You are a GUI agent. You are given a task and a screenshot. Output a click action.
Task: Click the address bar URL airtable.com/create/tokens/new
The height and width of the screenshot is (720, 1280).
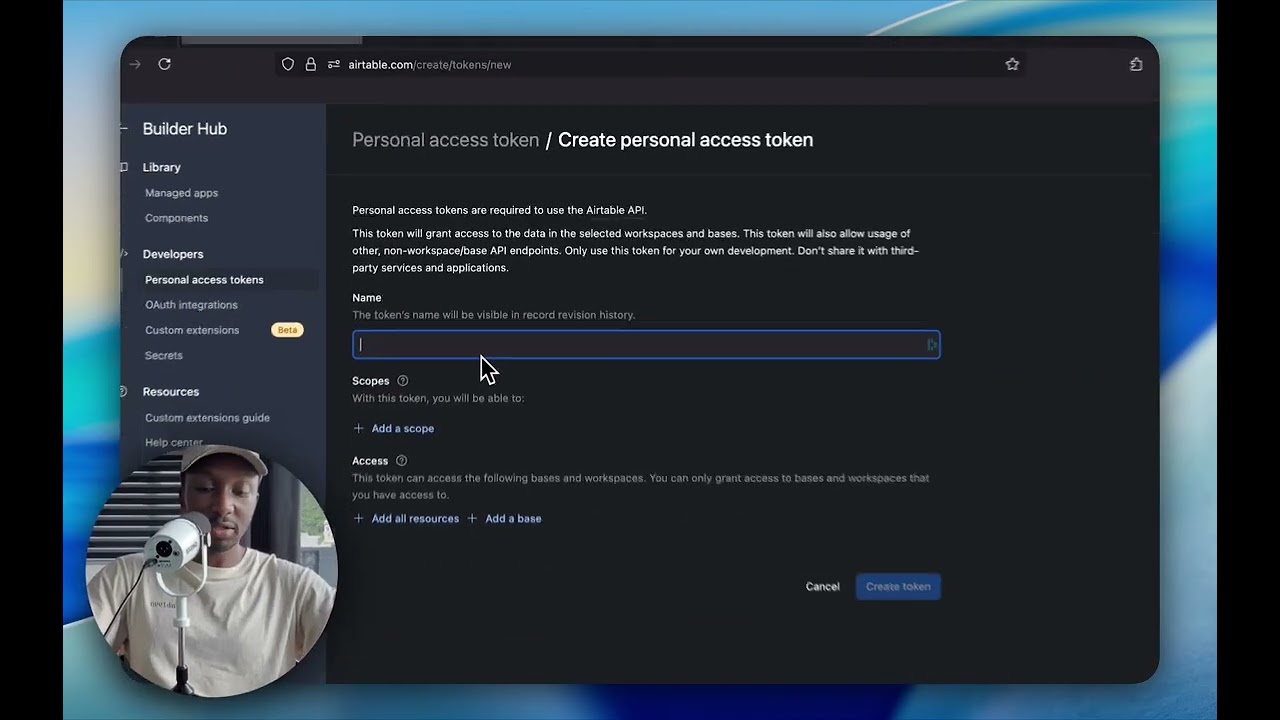[430, 64]
